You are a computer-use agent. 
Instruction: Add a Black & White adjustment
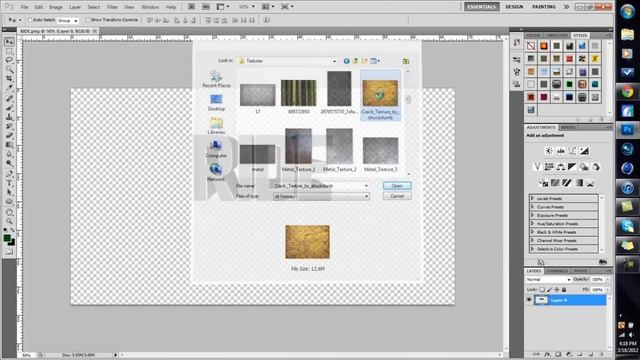(x=572, y=167)
